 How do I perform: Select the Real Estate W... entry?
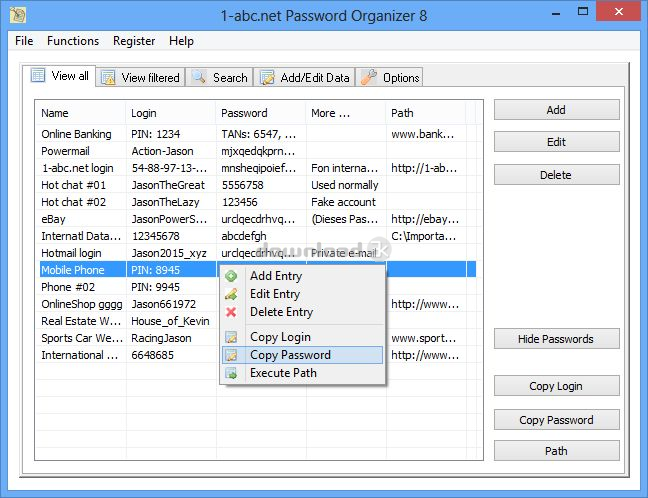pos(258,321)
